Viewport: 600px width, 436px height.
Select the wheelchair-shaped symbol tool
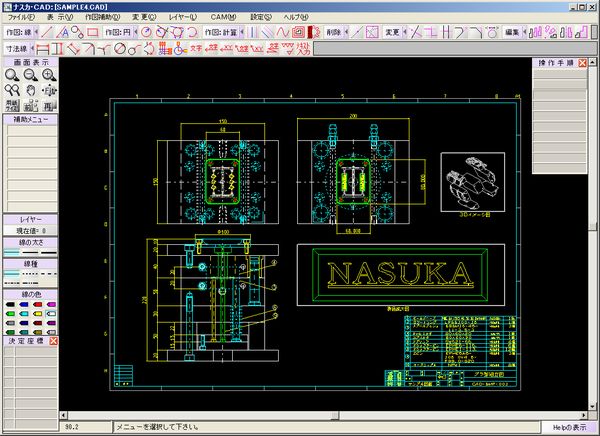tap(180, 49)
